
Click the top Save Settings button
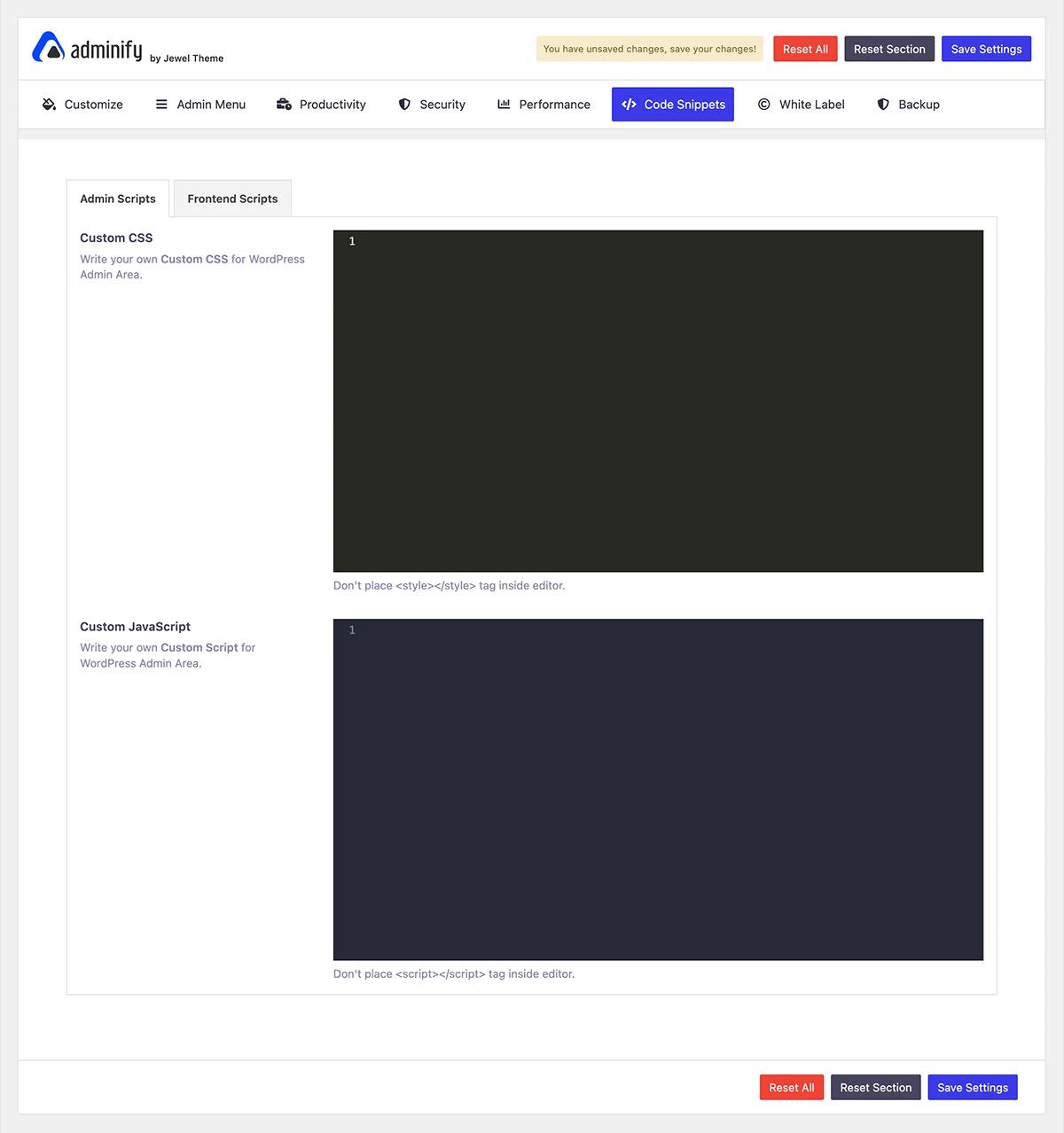pyautogui.click(x=986, y=49)
